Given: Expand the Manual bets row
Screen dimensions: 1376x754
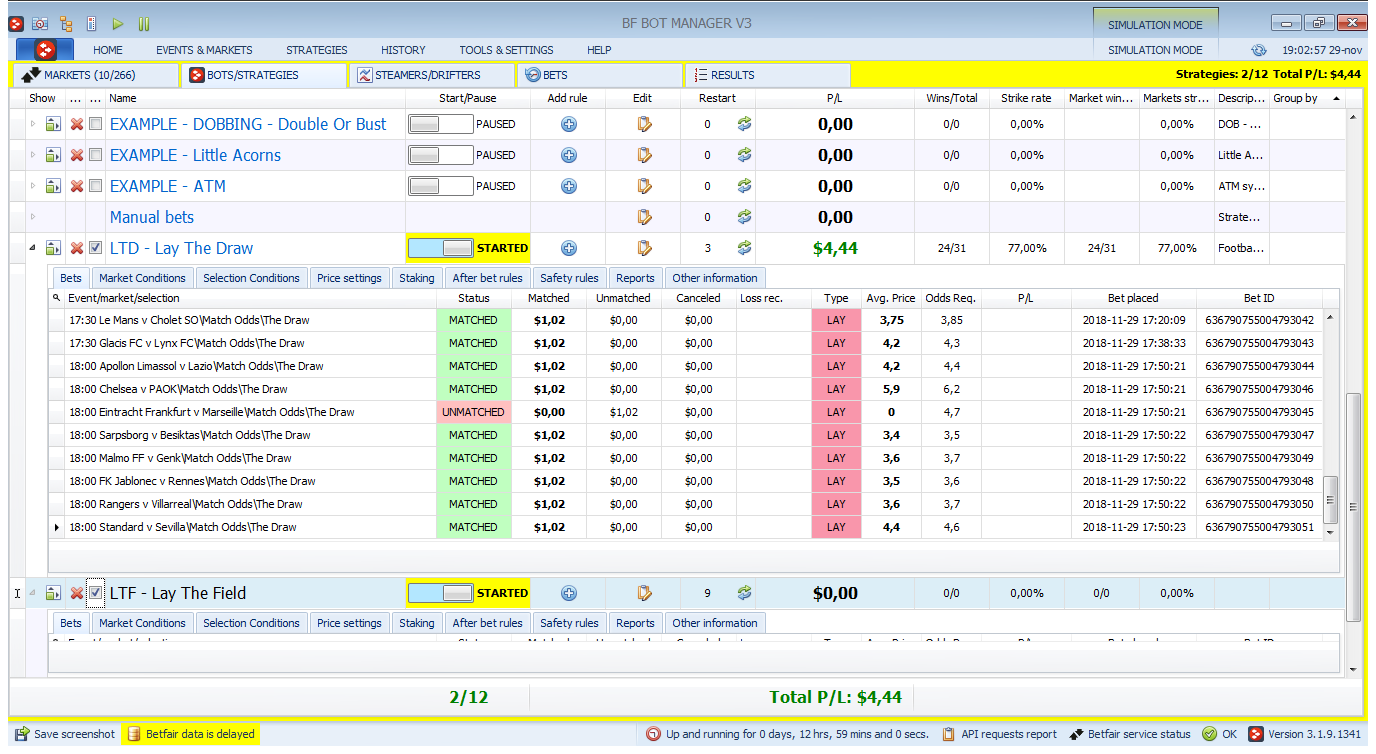Looking at the screenshot, I should pos(32,217).
